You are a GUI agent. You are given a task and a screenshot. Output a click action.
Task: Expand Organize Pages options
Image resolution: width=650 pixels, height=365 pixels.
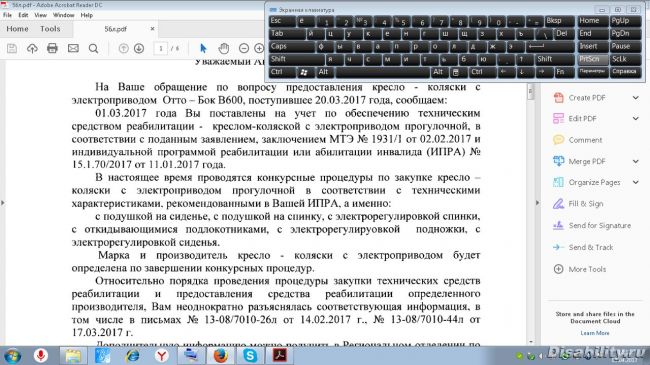tap(635, 182)
